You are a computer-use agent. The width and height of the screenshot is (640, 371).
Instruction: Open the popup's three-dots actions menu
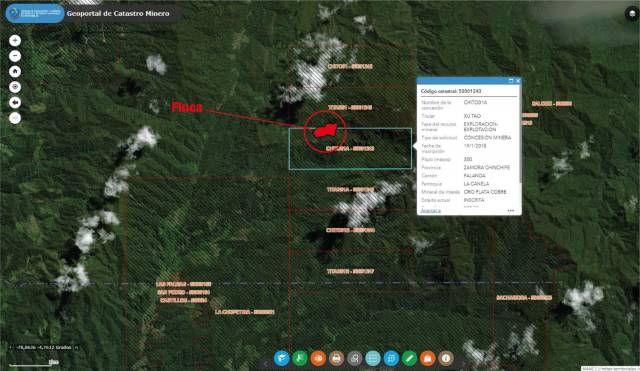point(511,211)
